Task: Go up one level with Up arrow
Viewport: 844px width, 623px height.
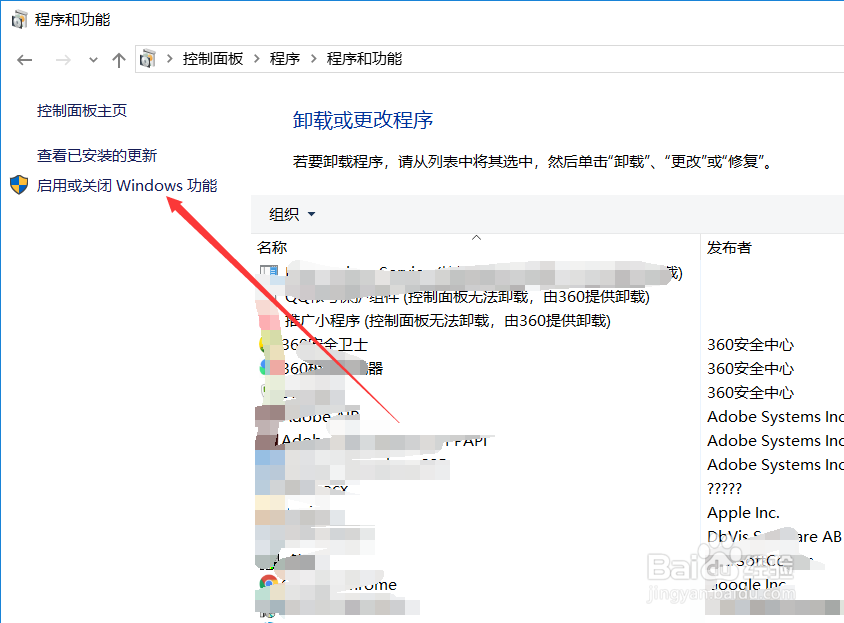Action: click(118, 60)
